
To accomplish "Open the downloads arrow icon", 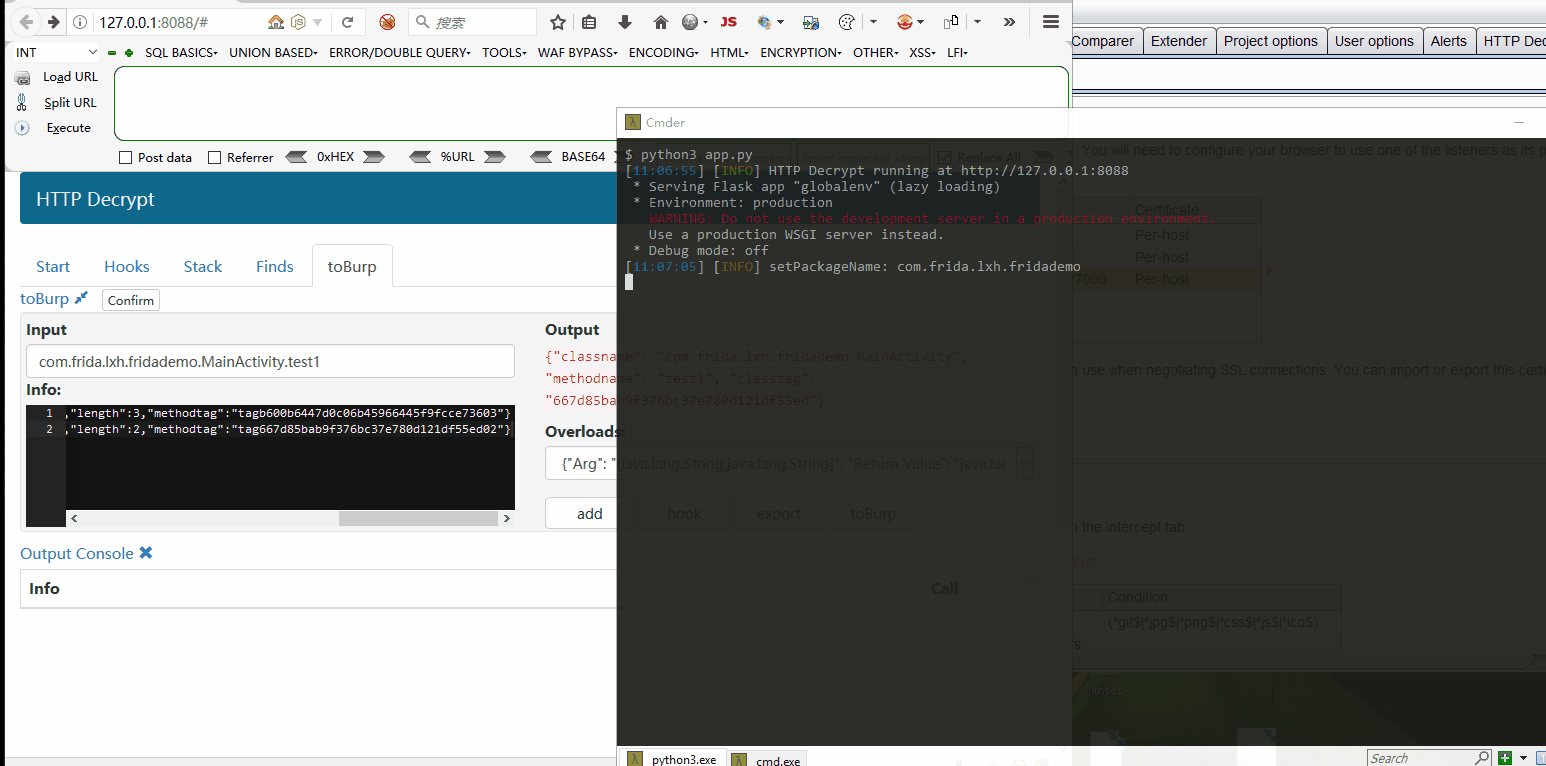I will click(625, 22).
